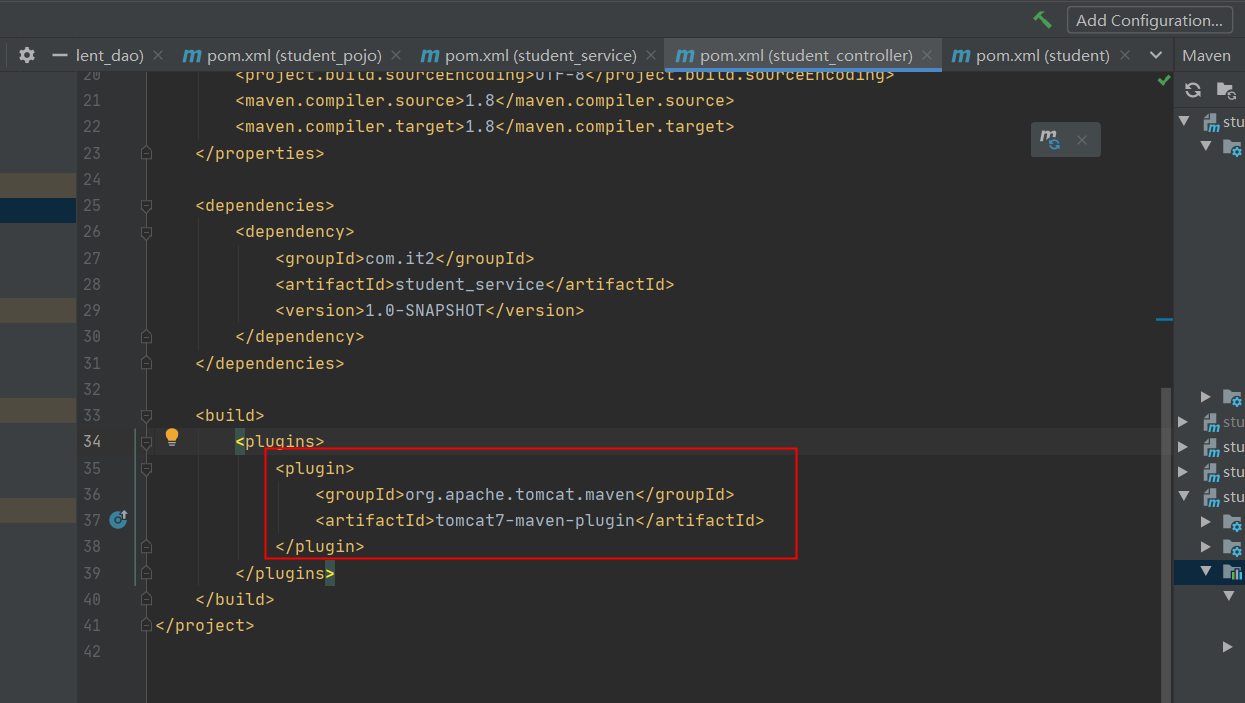Switch to pom.xml (student_pojo) tab
1245x703 pixels.
(x=295, y=55)
